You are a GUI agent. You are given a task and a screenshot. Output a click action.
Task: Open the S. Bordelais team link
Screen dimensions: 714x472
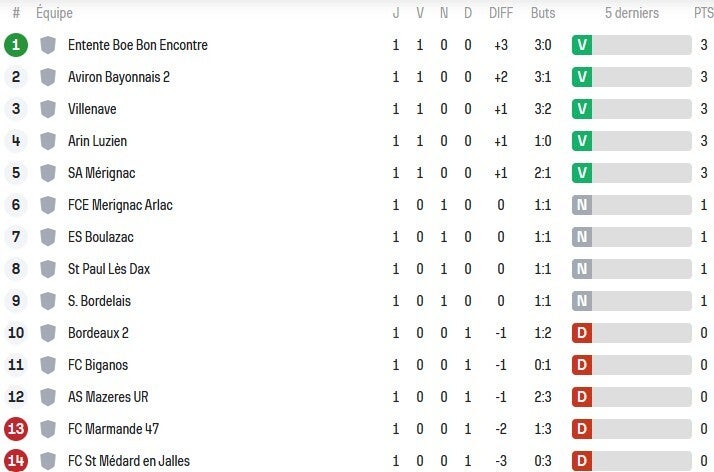pos(99,301)
